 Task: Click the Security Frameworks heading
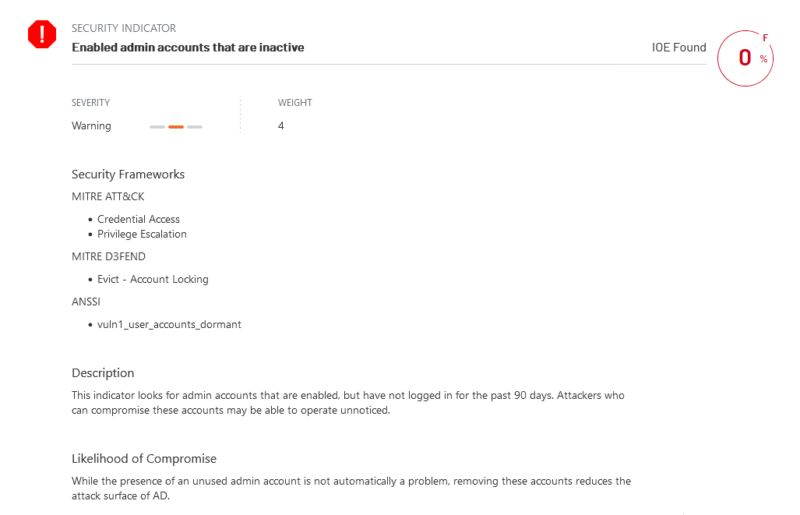click(x=128, y=174)
